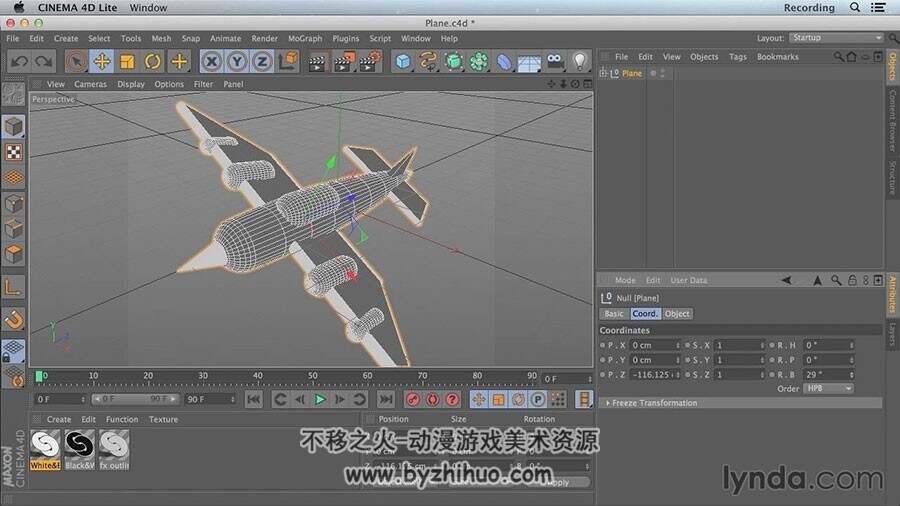The height and width of the screenshot is (506, 900).
Task: Select the Black material swatch
Action: (x=79, y=450)
